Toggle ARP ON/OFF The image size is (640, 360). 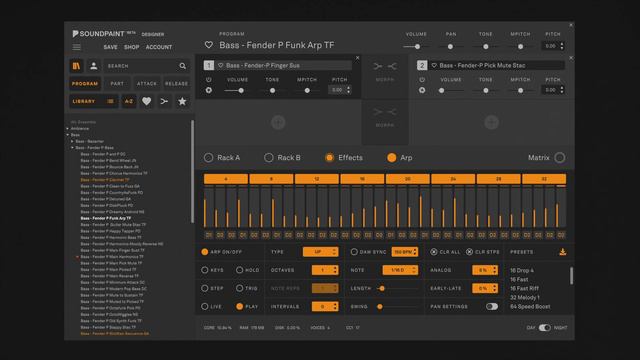[205, 252]
